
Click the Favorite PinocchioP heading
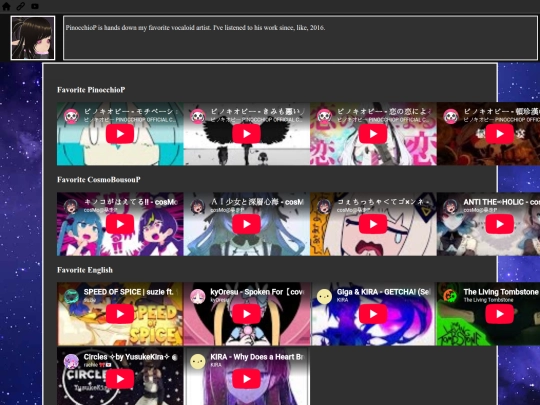pos(91,90)
